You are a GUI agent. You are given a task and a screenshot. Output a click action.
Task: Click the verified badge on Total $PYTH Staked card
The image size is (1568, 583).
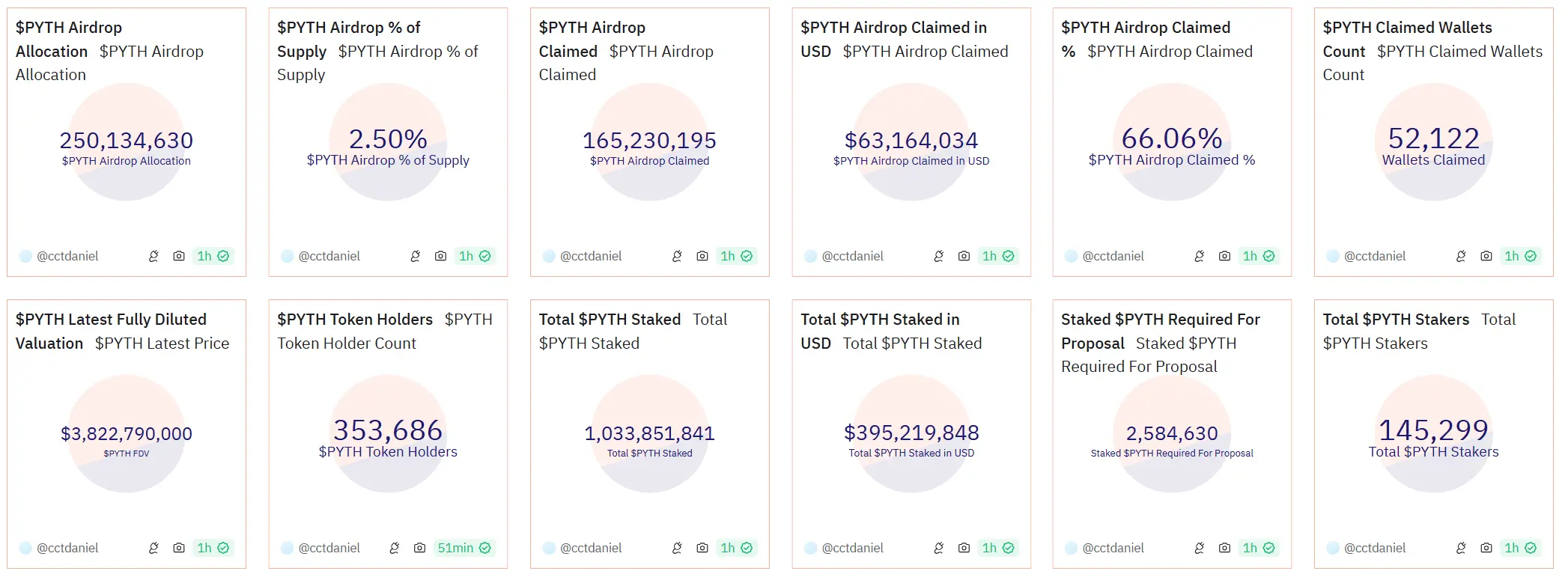pos(746,548)
